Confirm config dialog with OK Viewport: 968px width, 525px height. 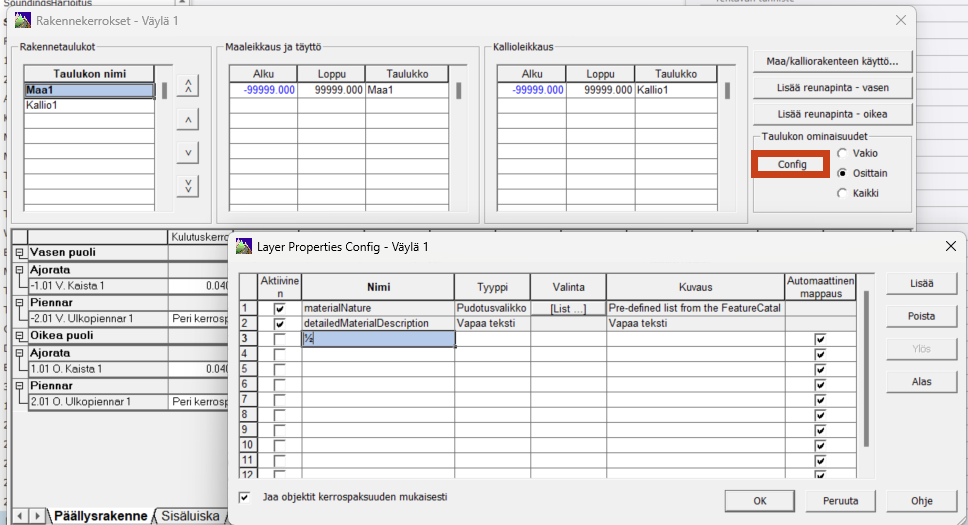tap(759, 501)
